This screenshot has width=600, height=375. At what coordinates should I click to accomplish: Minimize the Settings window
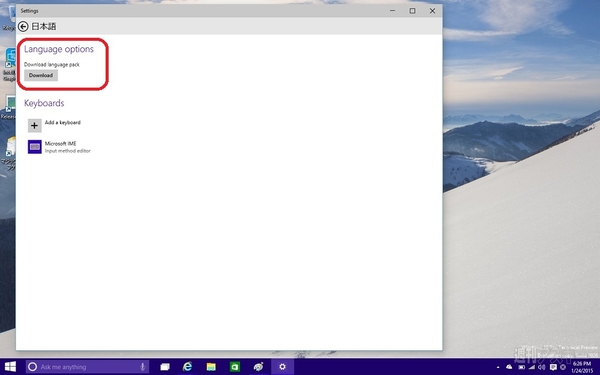tap(392, 11)
